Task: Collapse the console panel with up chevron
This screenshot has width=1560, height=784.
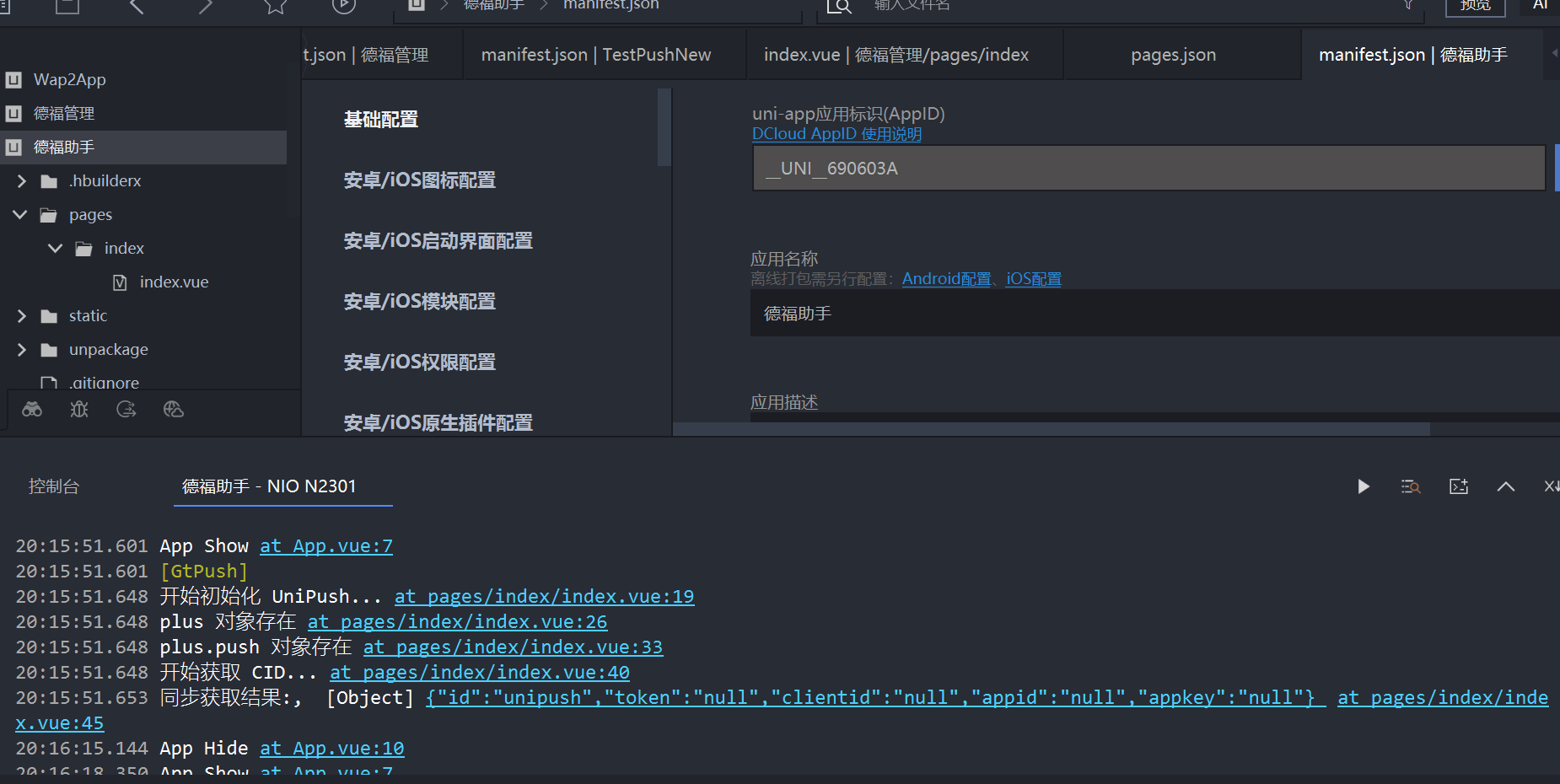Action: point(1506,486)
